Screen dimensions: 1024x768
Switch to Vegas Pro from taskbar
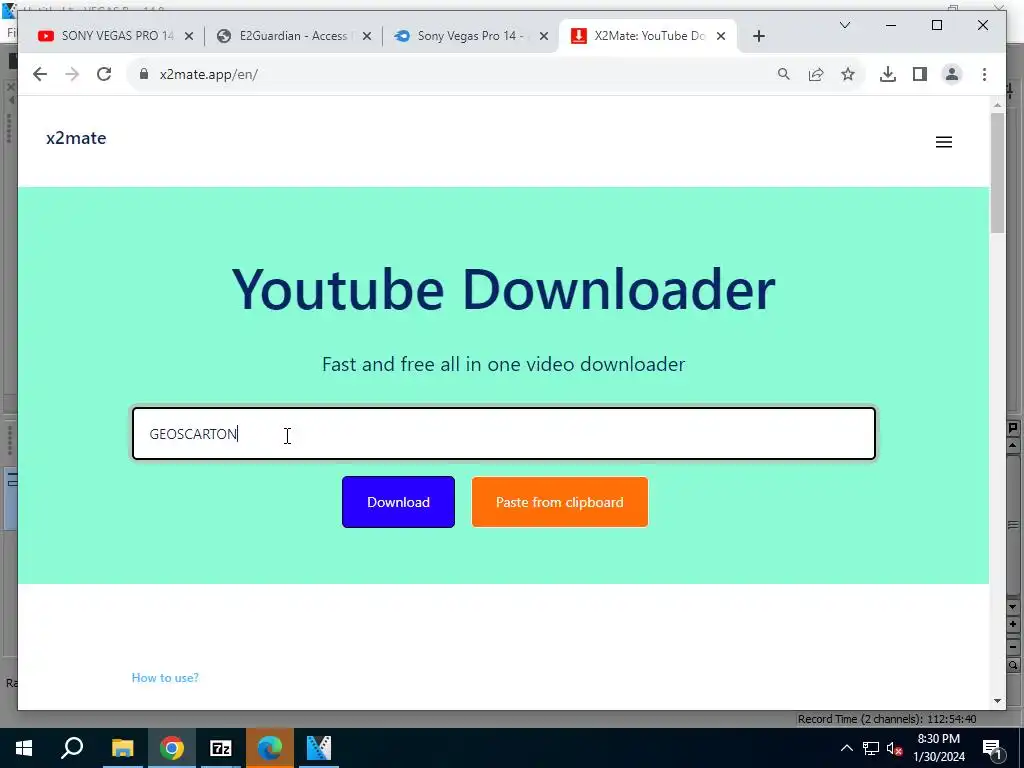(319, 748)
